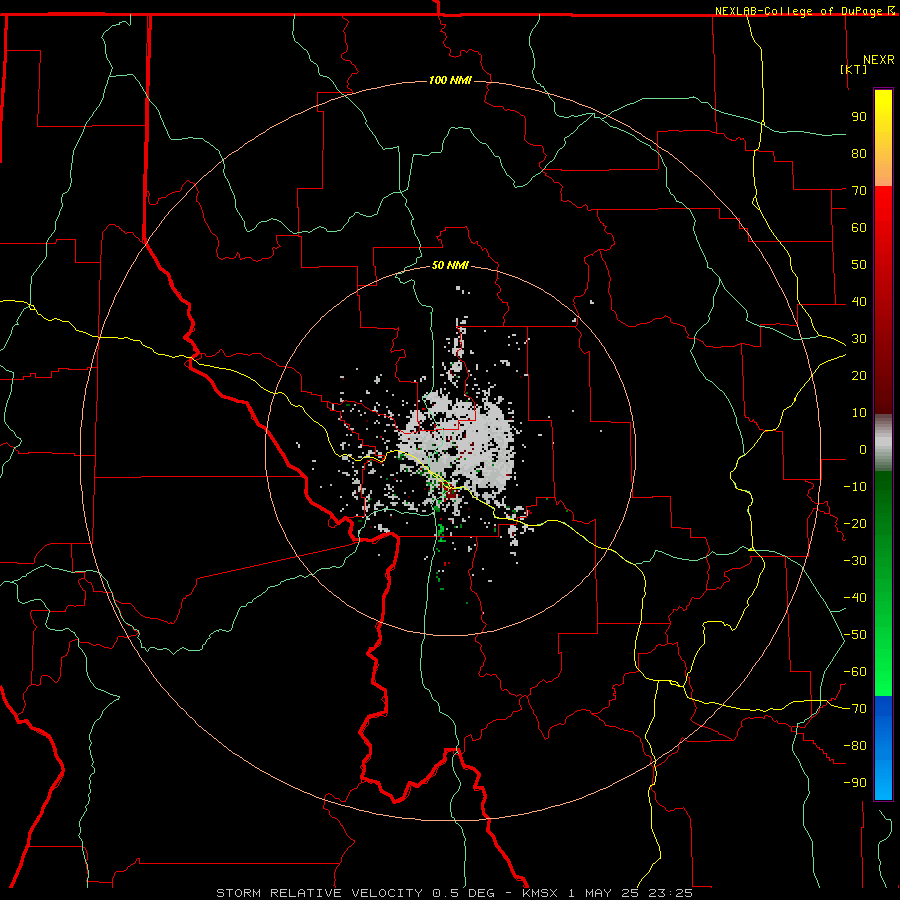The width and height of the screenshot is (900, 900).
Task: Click the -90 value on velocity scale
Action: 855,783
